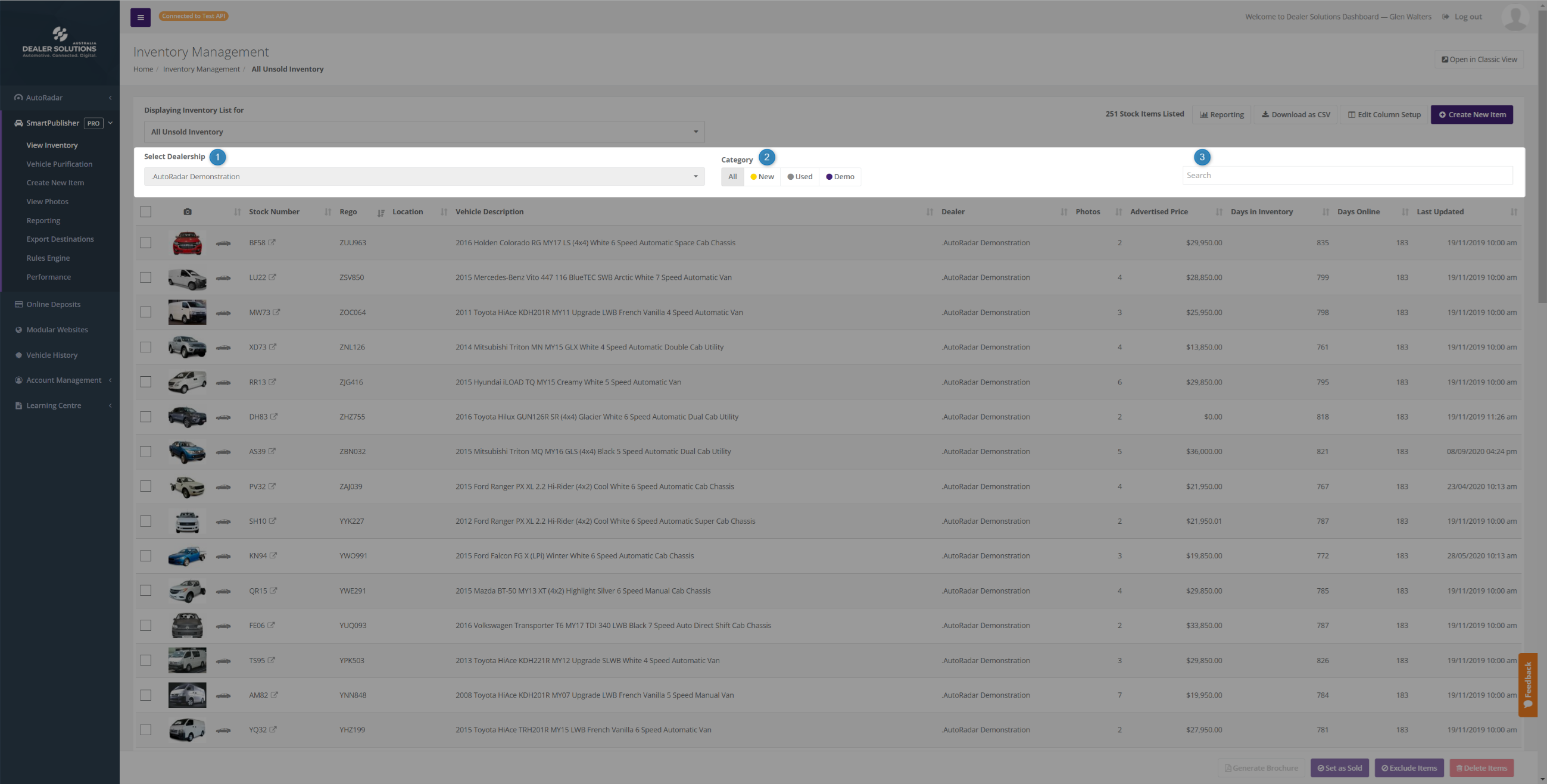This screenshot has height=784, width=1547.
Task: Toggle the purple hamburger menu button
Action: pyautogui.click(x=141, y=17)
